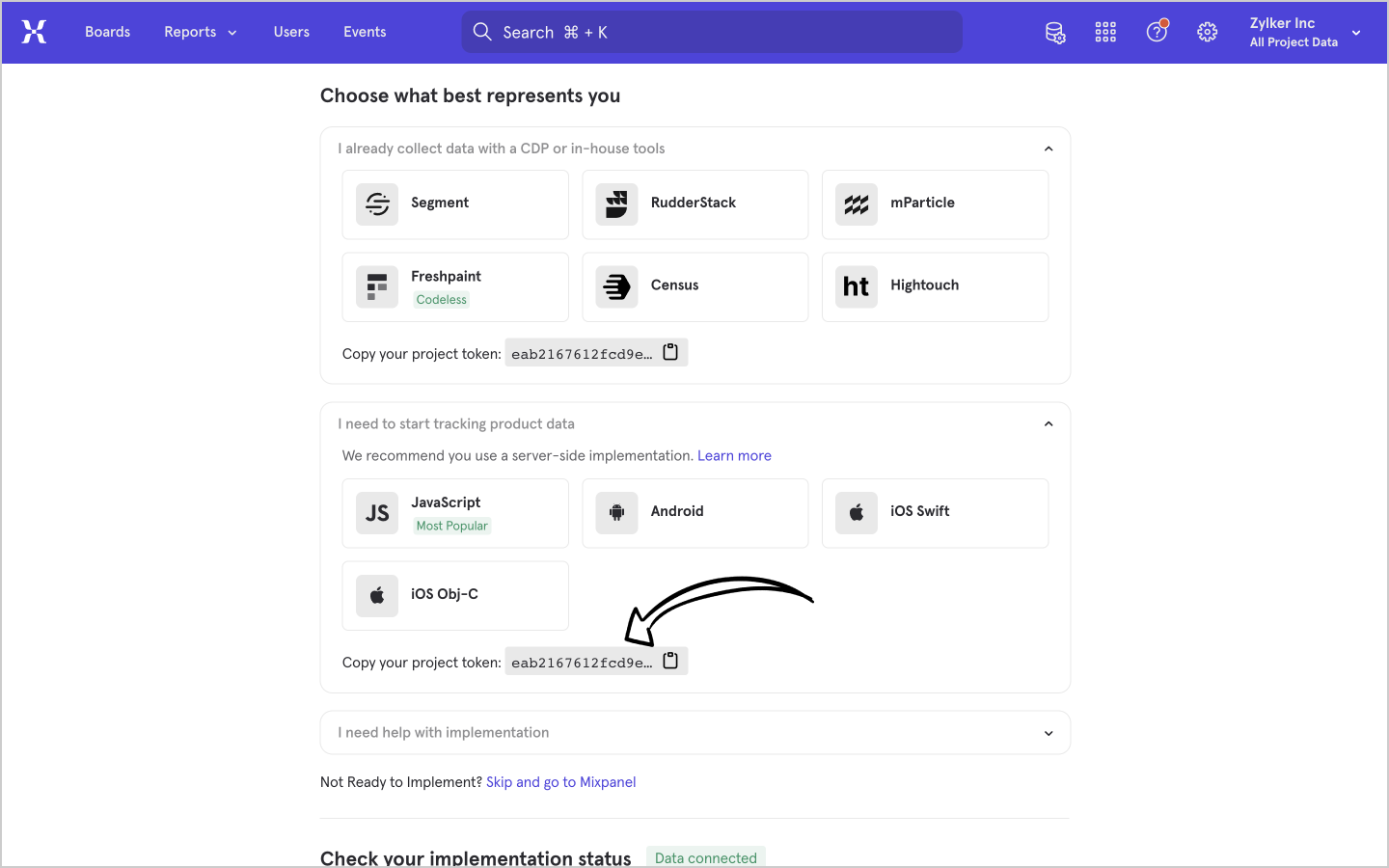Click the iOS Swift Apple icon
Viewport: 1389px width, 868px height.
[x=857, y=513]
